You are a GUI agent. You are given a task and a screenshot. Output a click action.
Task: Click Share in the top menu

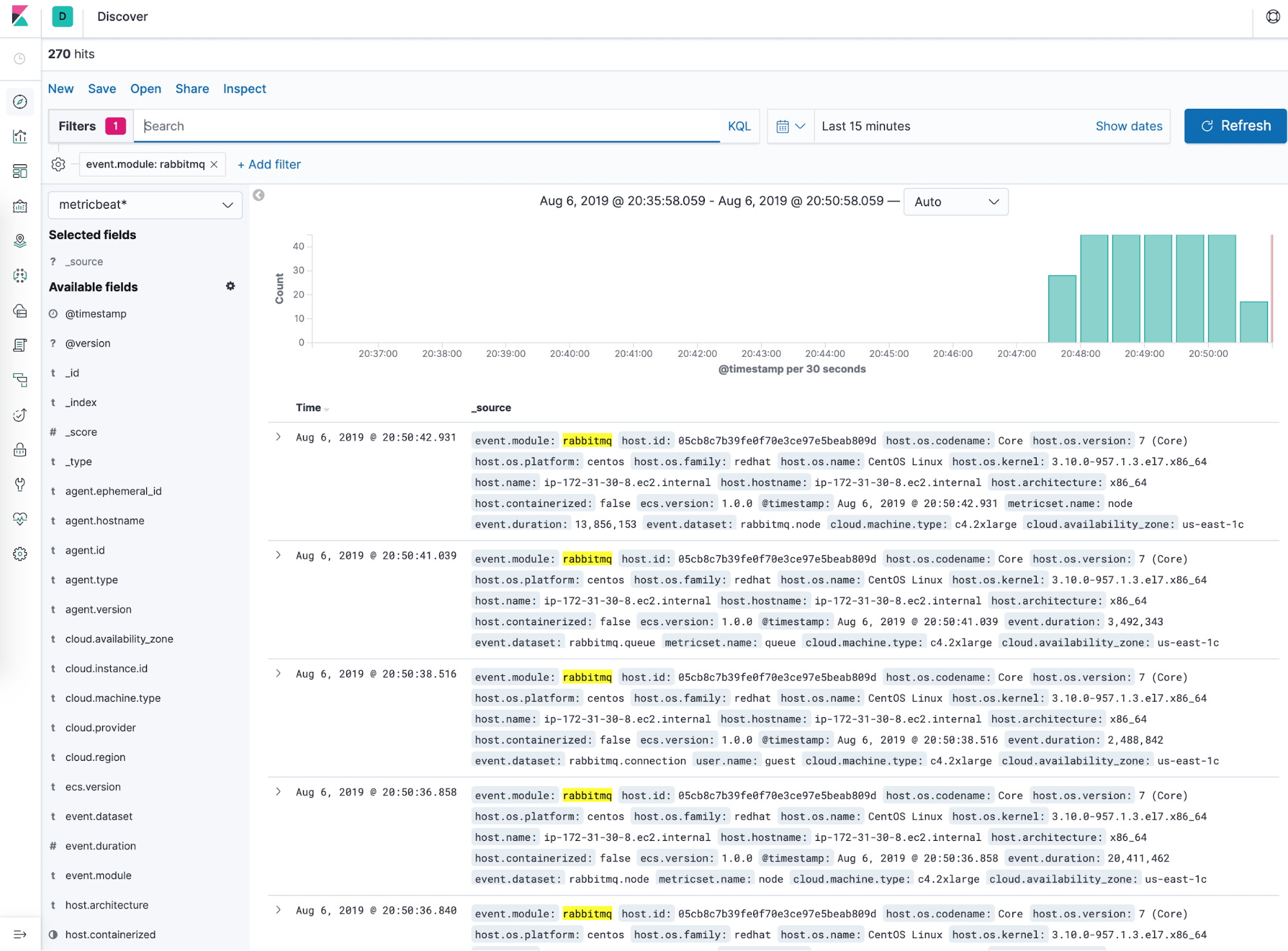192,89
